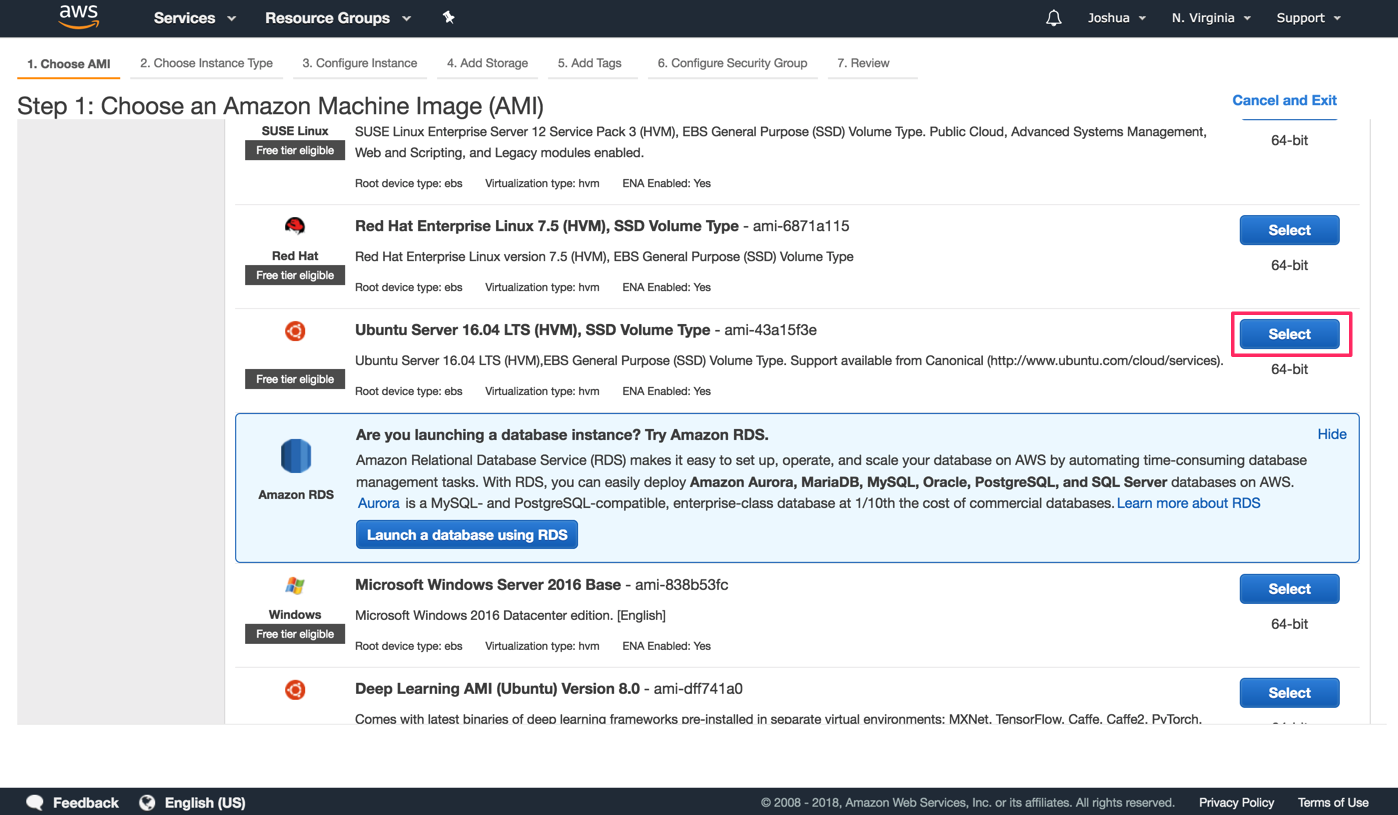Click Free tier eligible badge under SUSE Linux
Viewport: 1398px width, 815px height.
coord(295,150)
